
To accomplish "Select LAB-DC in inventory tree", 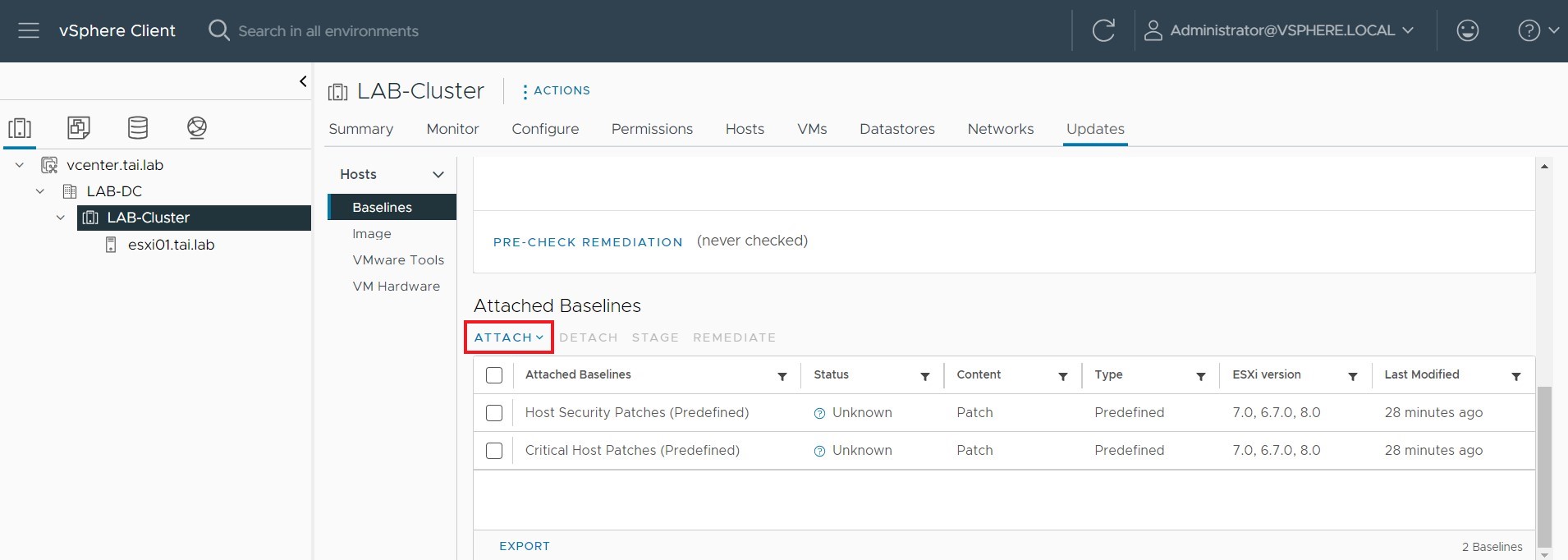I will [x=114, y=191].
